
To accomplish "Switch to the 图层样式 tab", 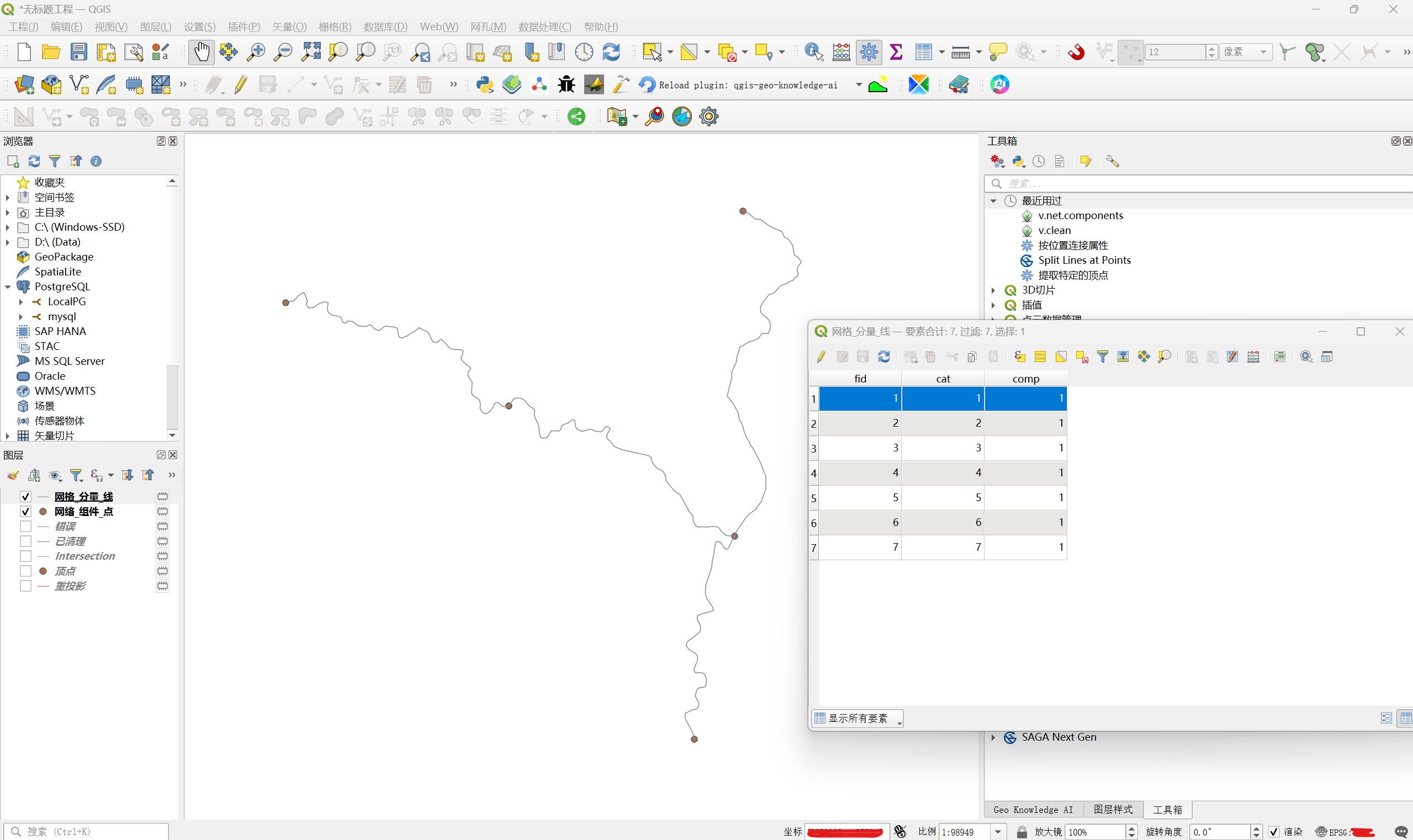I will coord(1112,810).
